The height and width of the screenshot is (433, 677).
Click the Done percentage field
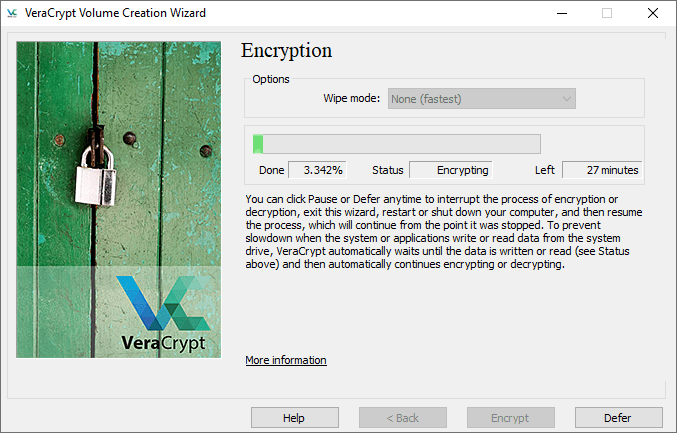pos(317,170)
